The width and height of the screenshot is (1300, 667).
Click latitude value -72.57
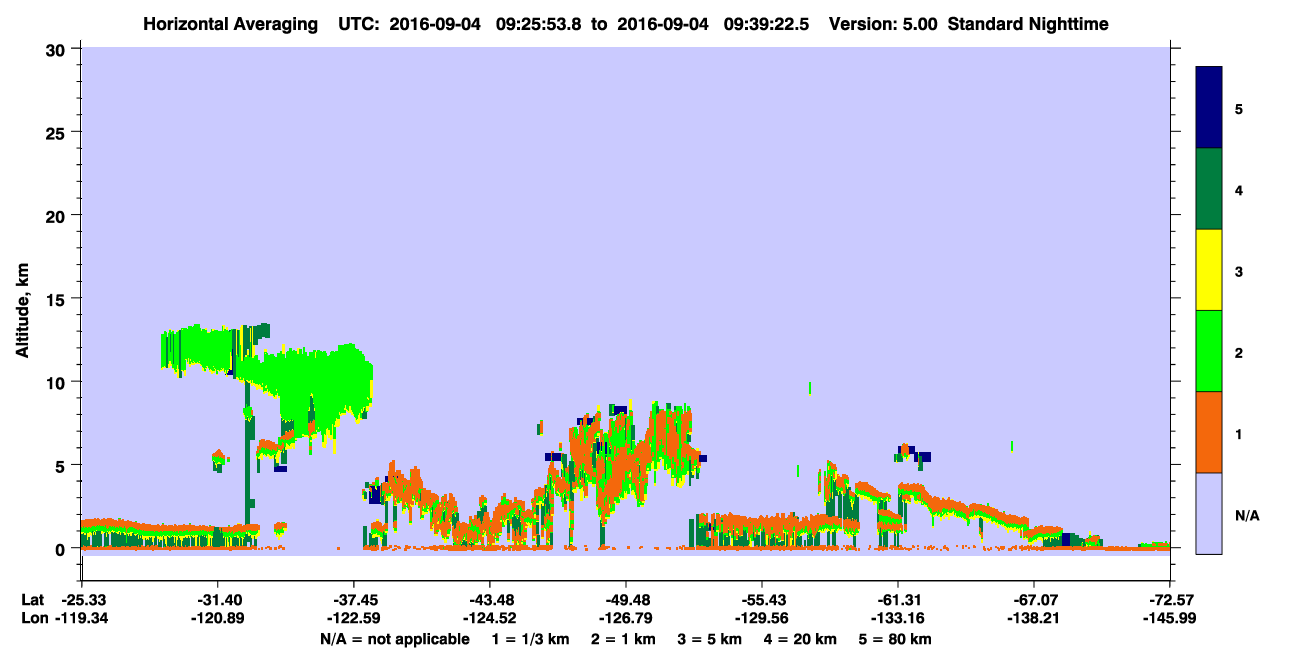1170,599
